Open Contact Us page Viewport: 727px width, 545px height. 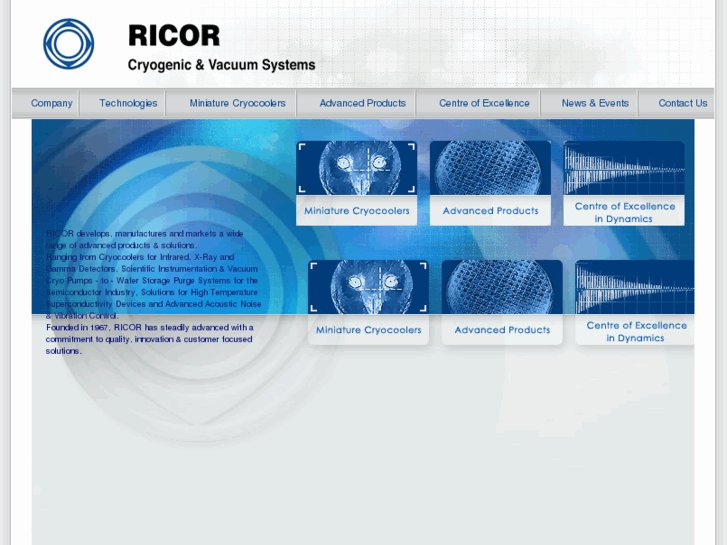click(682, 103)
